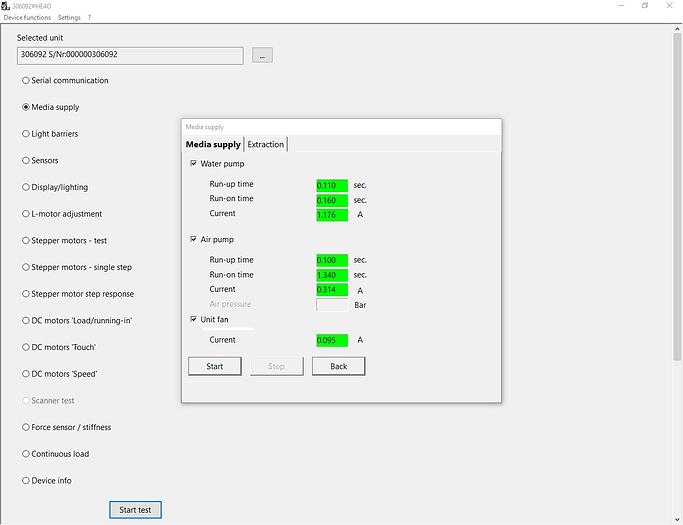Disable the Unit fan checkbox

point(193,320)
